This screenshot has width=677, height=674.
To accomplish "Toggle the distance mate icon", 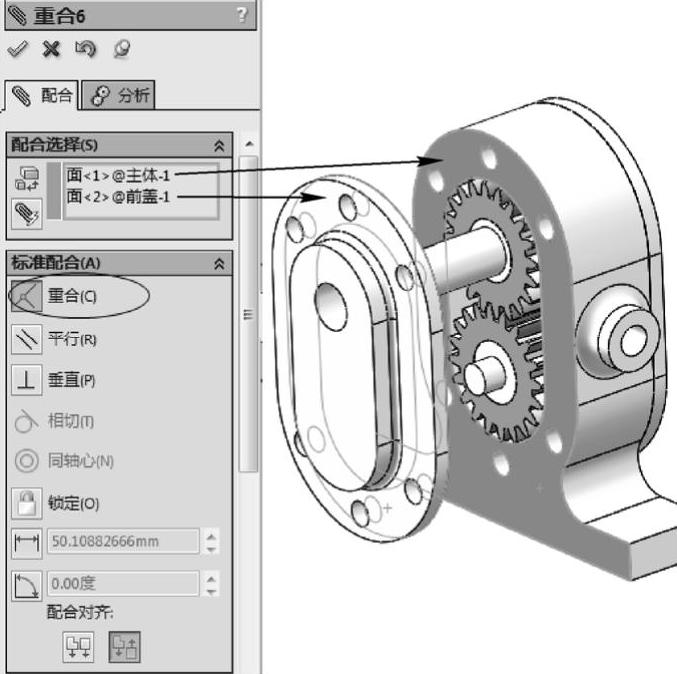I will [x=27, y=543].
